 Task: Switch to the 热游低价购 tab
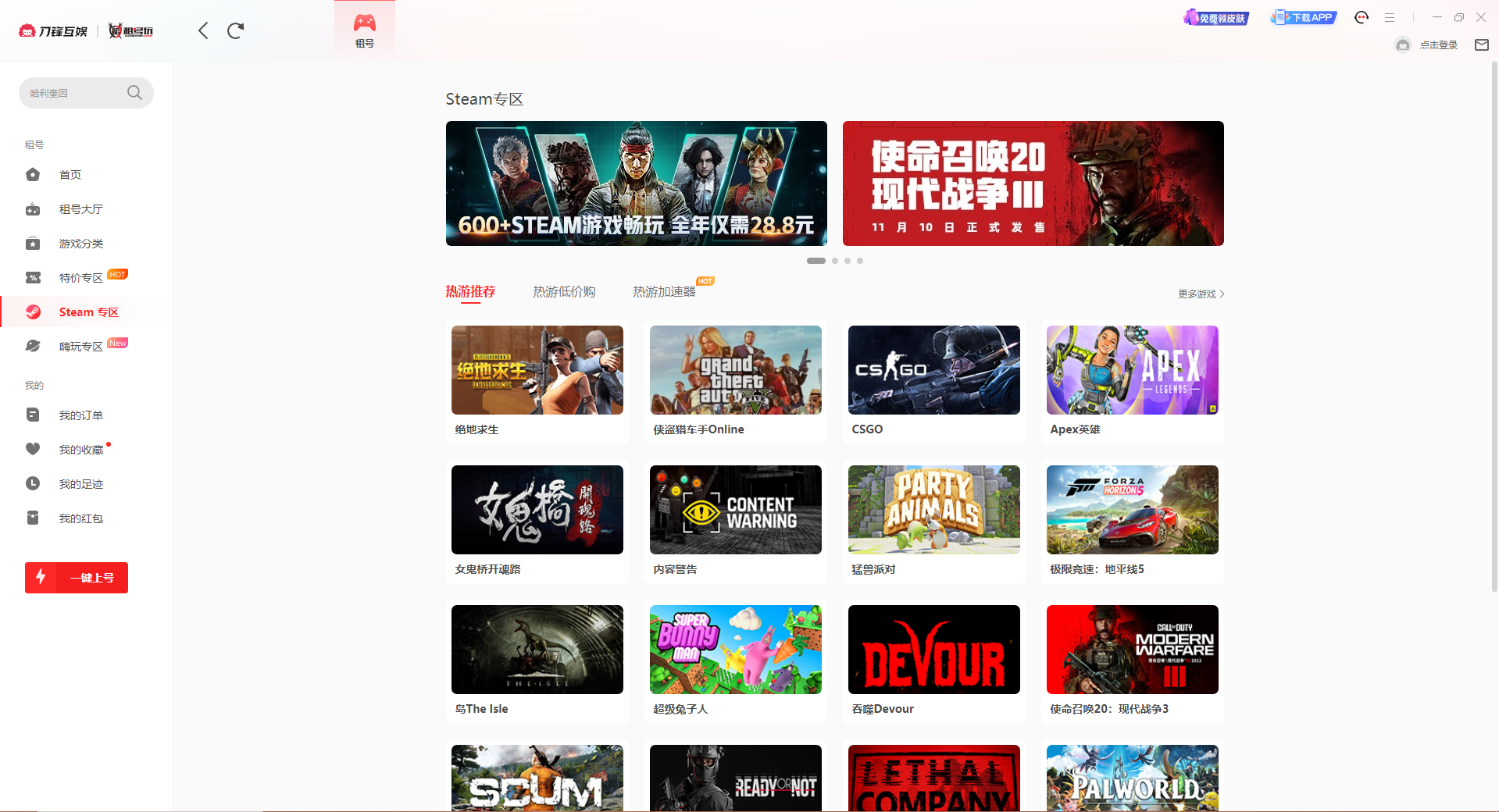[564, 291]
